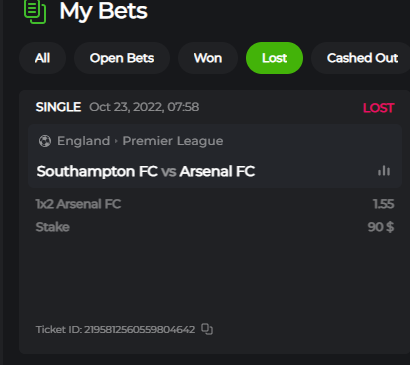Open match statistics bar chart icon
This screenshot has width=410, height=365.
click(384, 171)
